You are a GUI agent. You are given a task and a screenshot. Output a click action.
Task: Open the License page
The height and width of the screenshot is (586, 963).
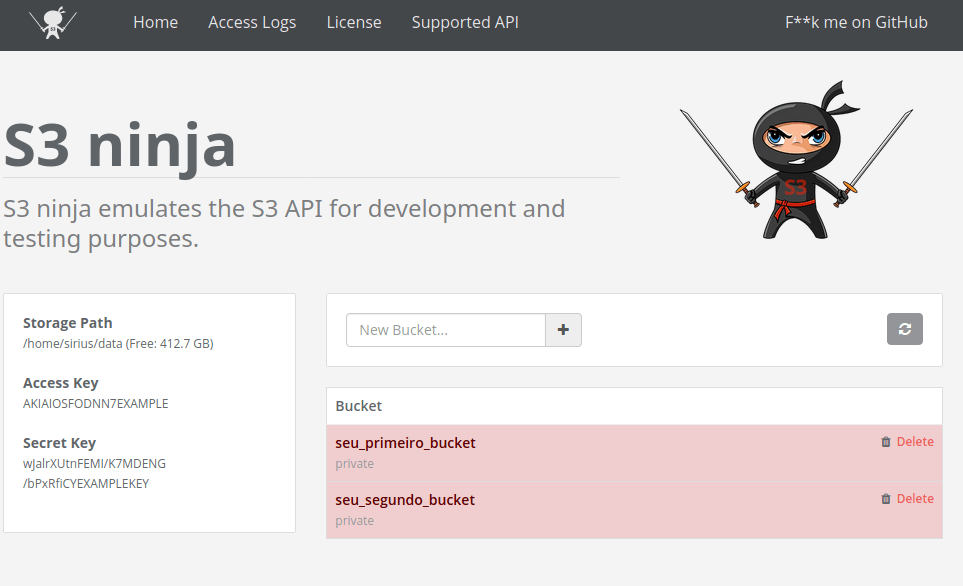[x=354, y=22]
